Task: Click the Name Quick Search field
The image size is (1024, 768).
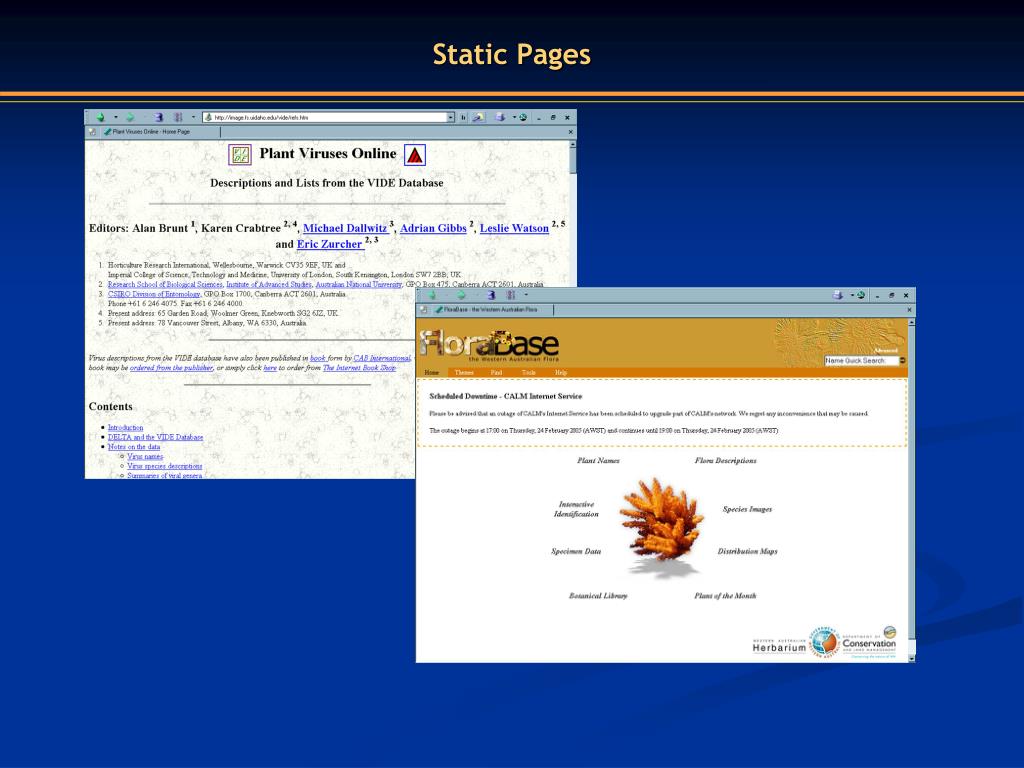Action: click(861, 360)
